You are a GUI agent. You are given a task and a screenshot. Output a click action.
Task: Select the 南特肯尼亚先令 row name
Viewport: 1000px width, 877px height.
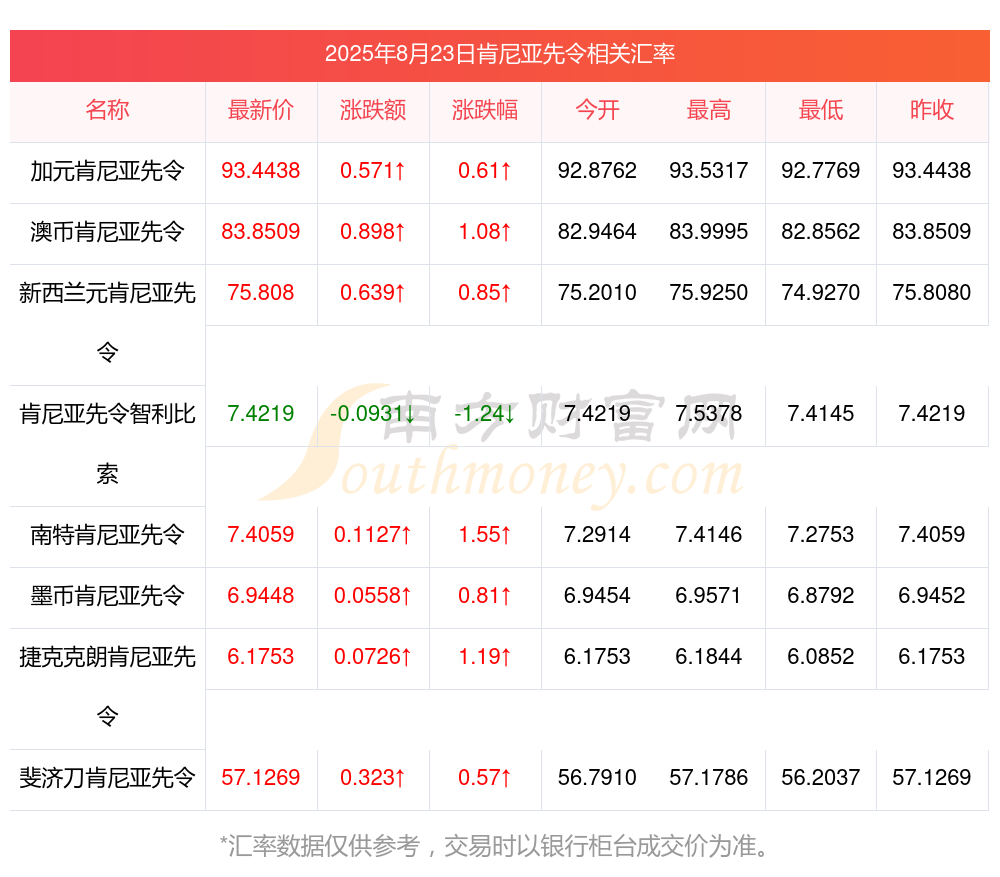point(107,534)
